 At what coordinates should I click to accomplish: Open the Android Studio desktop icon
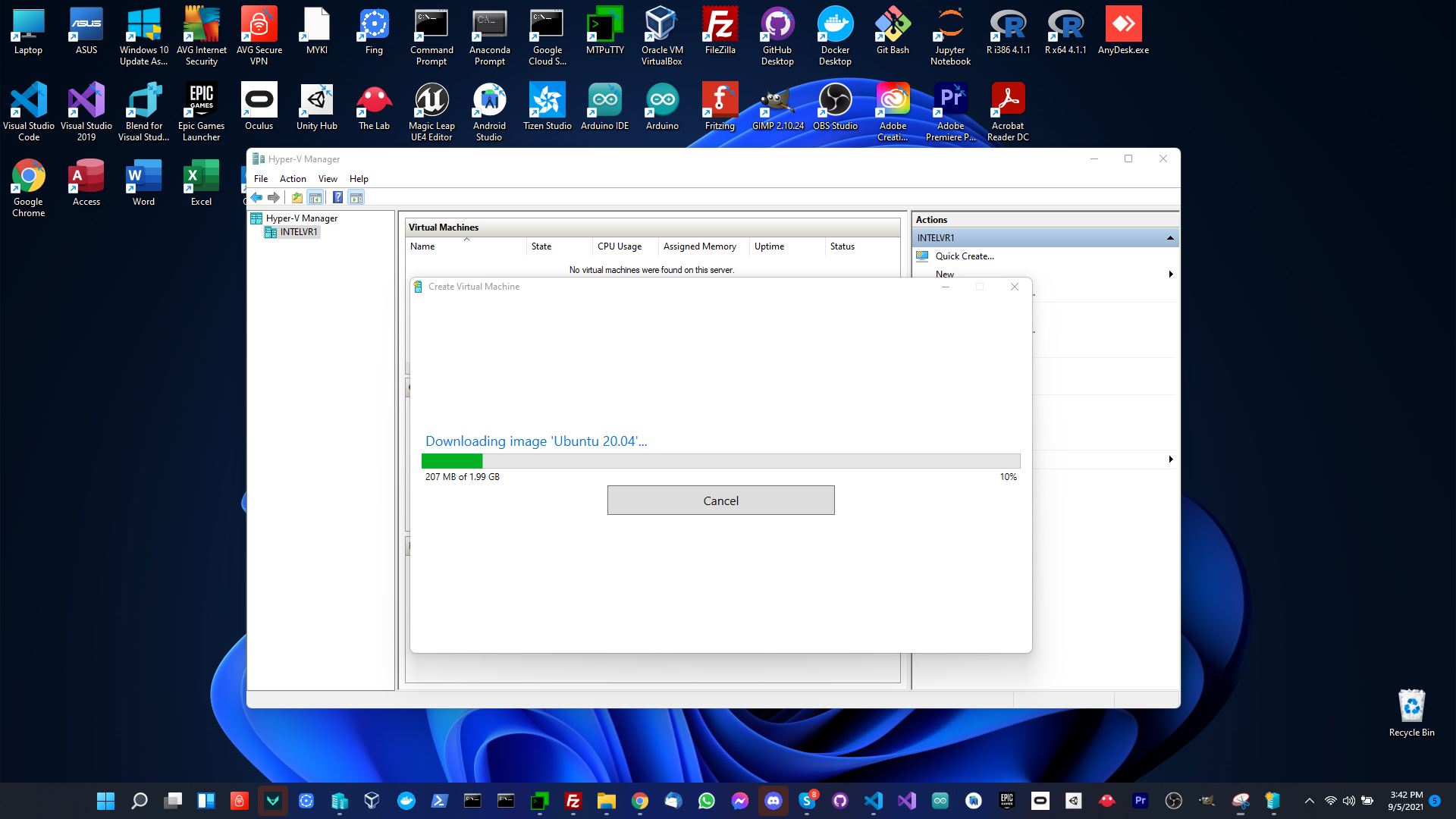pos(489,111)
